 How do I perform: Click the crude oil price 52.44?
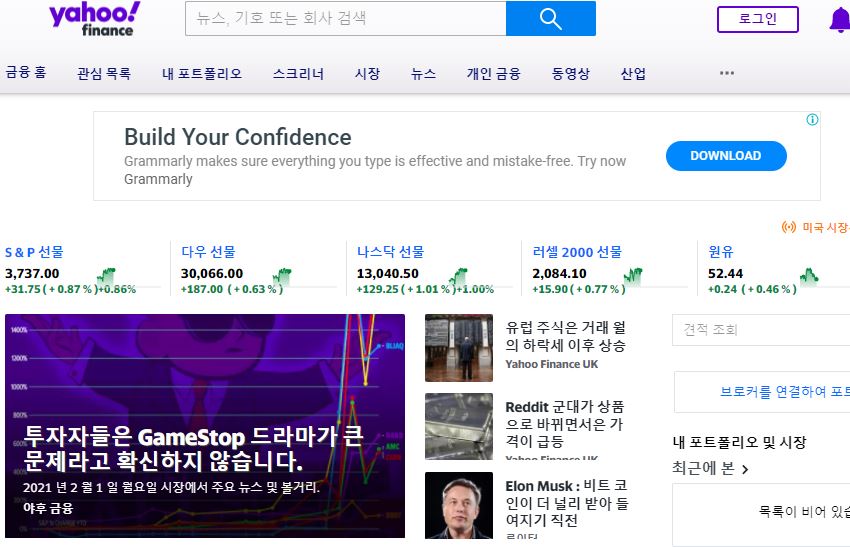pos(725,274)
